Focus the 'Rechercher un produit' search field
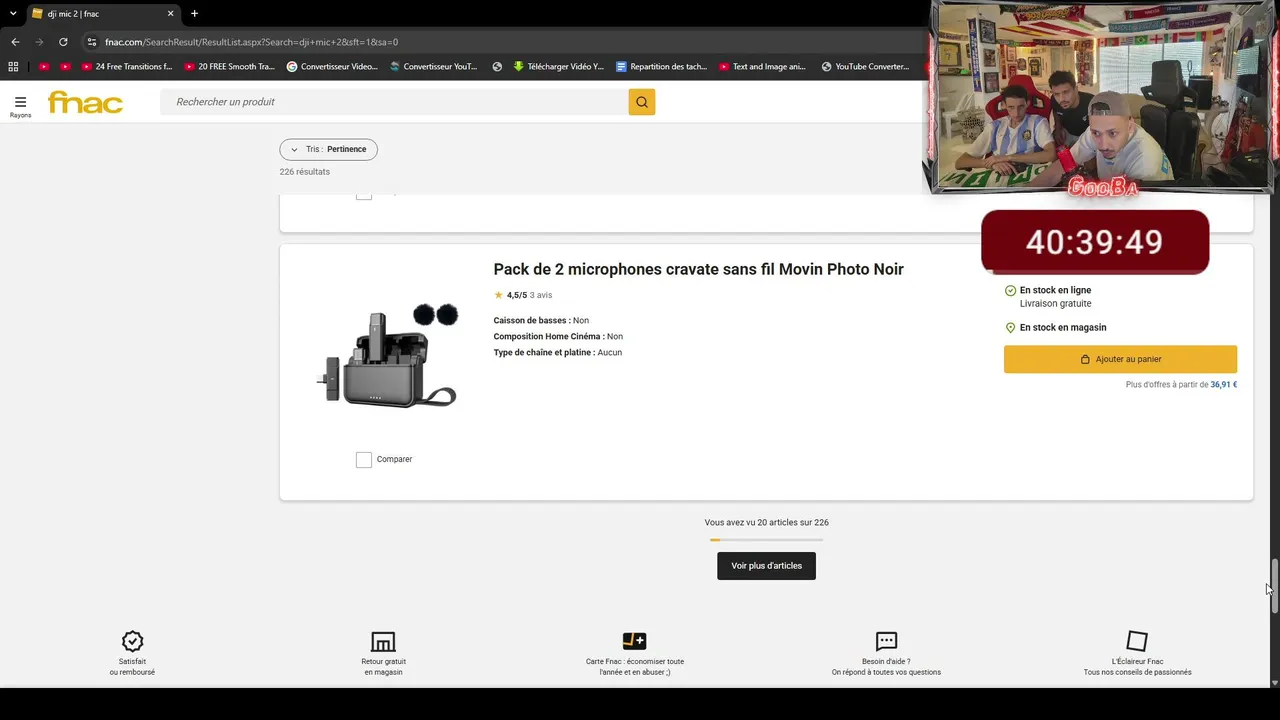 (x=394, y=102)
